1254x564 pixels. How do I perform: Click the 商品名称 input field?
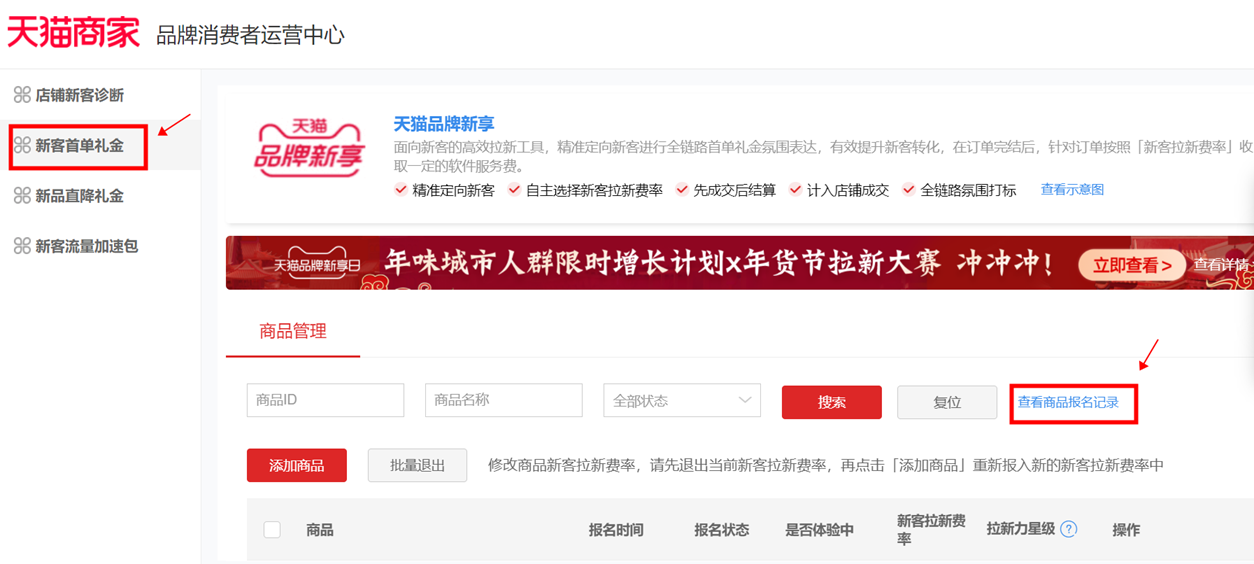pos(504,400)
